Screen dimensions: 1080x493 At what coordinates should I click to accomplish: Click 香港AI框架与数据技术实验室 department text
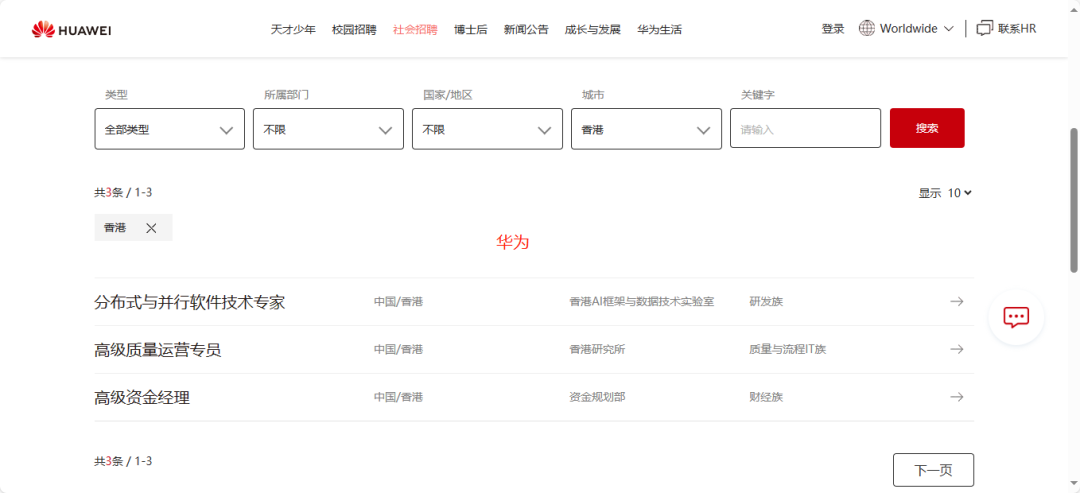(x=642, y=302)
